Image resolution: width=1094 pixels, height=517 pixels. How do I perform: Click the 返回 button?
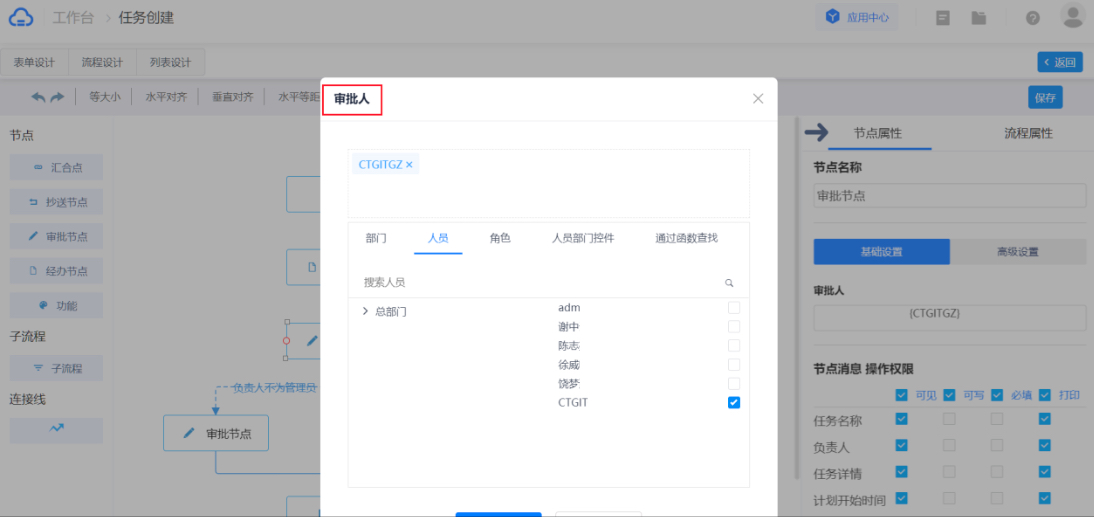[1060, 62]
